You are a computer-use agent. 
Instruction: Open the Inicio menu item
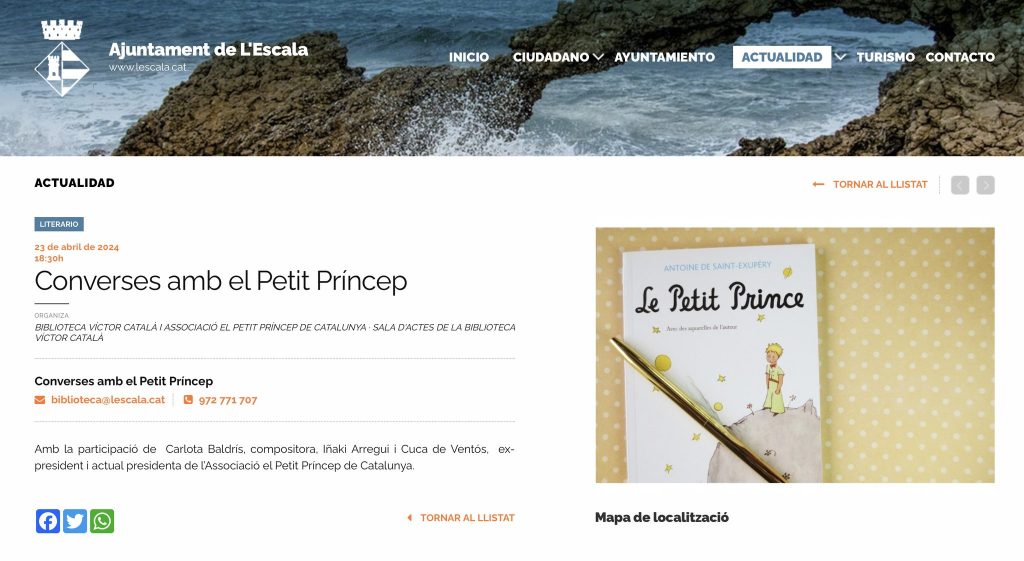point(469,57)
